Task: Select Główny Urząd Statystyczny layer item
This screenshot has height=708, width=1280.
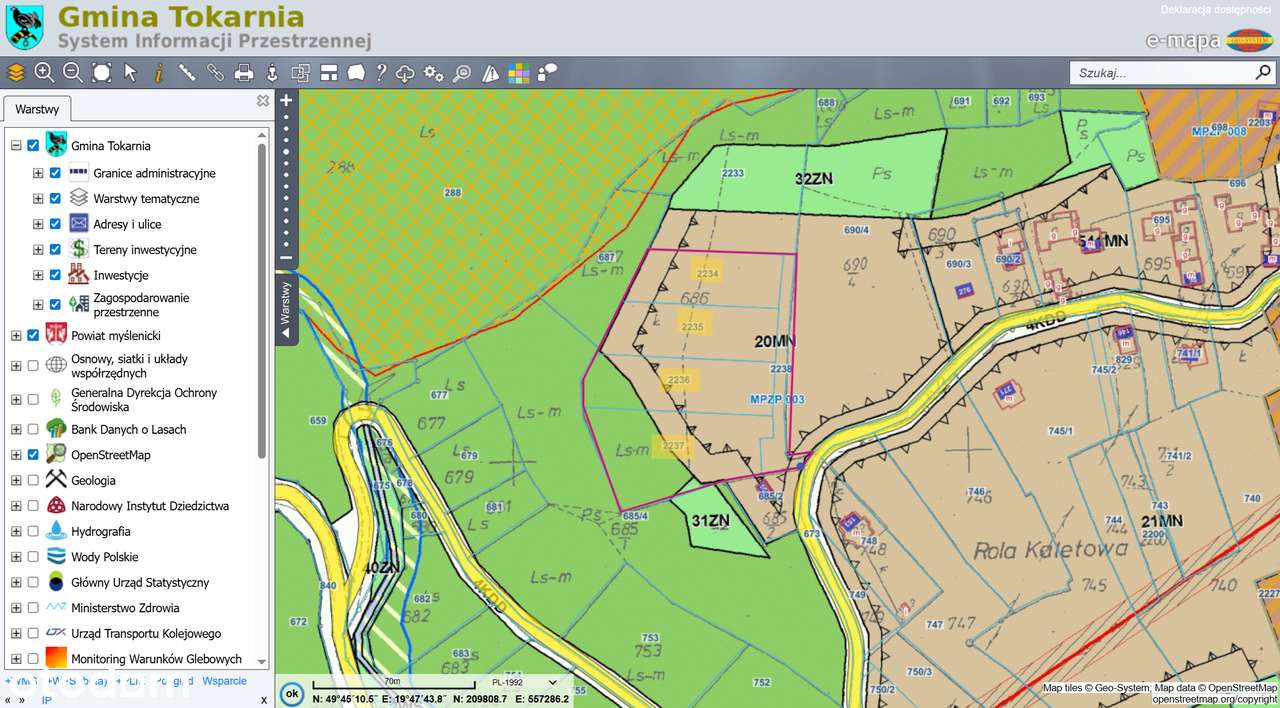Action: [x=140, y=582]
